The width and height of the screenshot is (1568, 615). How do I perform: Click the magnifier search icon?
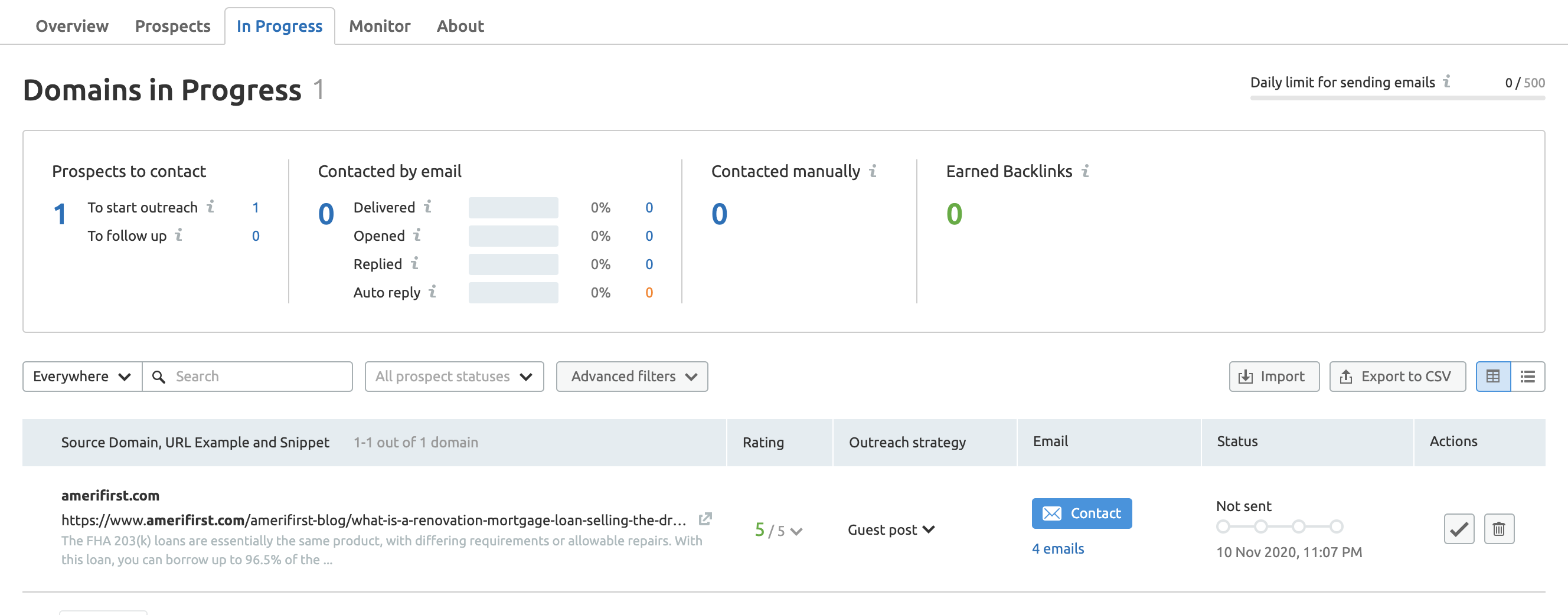tap(158, 377)
